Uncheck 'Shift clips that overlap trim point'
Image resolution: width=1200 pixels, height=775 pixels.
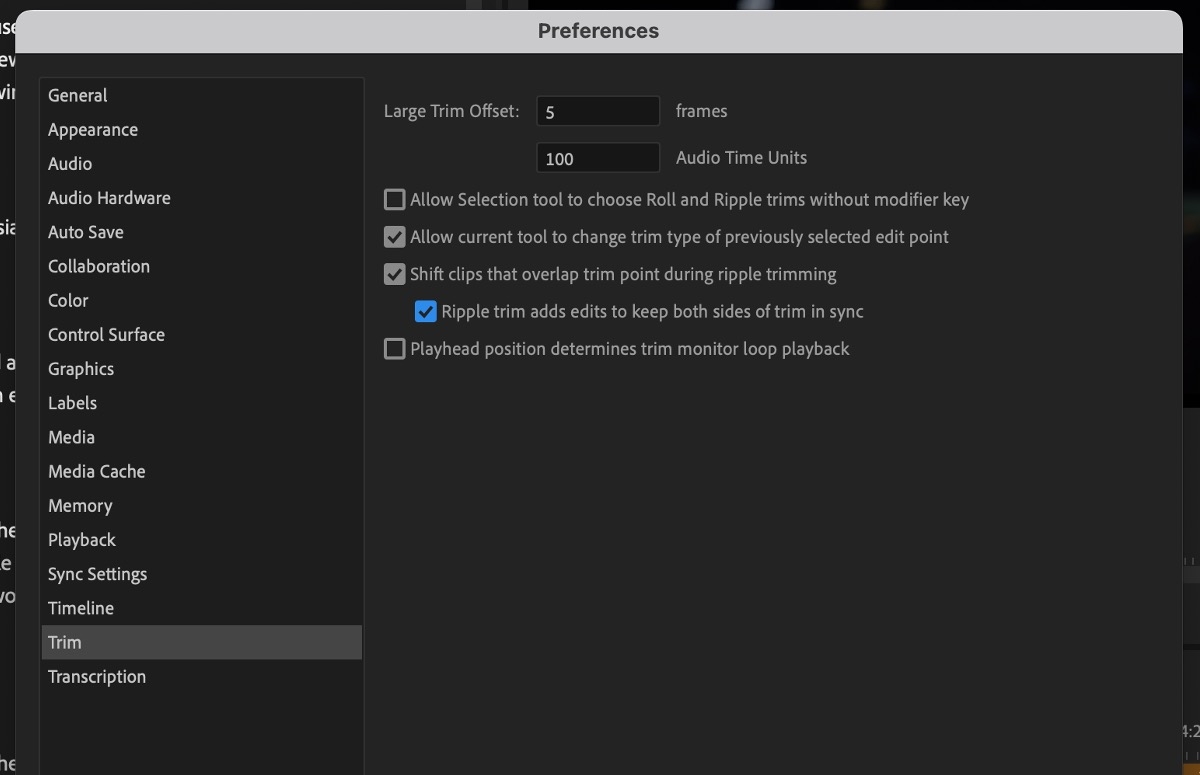394,274
